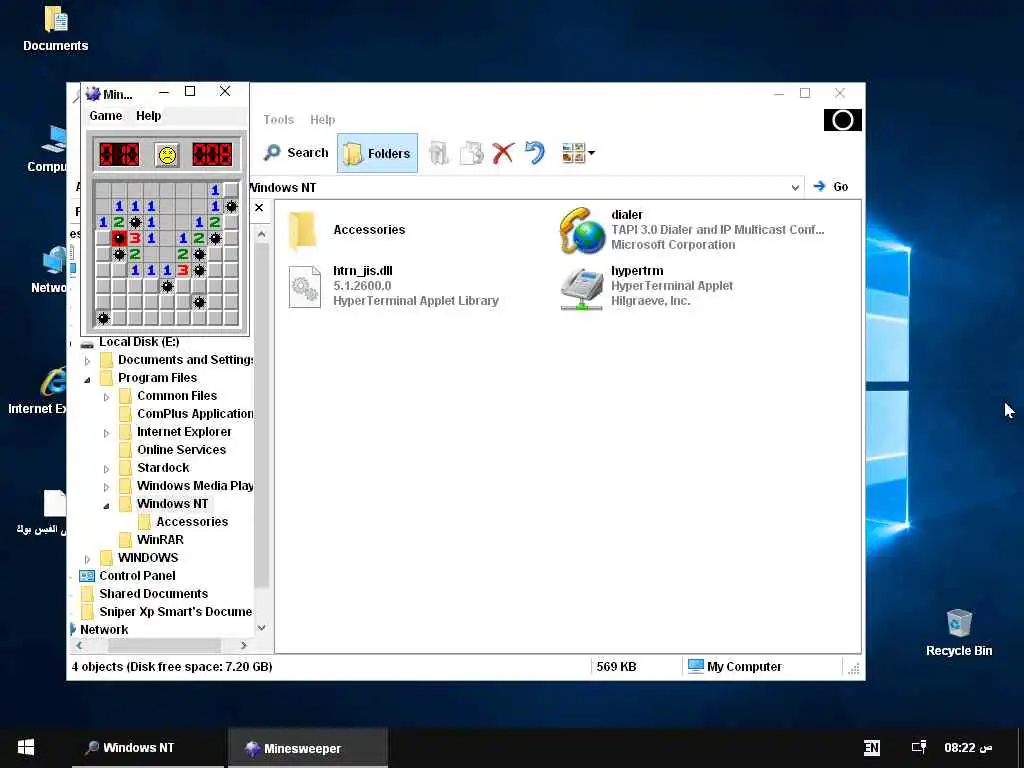Click the red X Delete icon
1024x768 pixels.
[503, 153]
